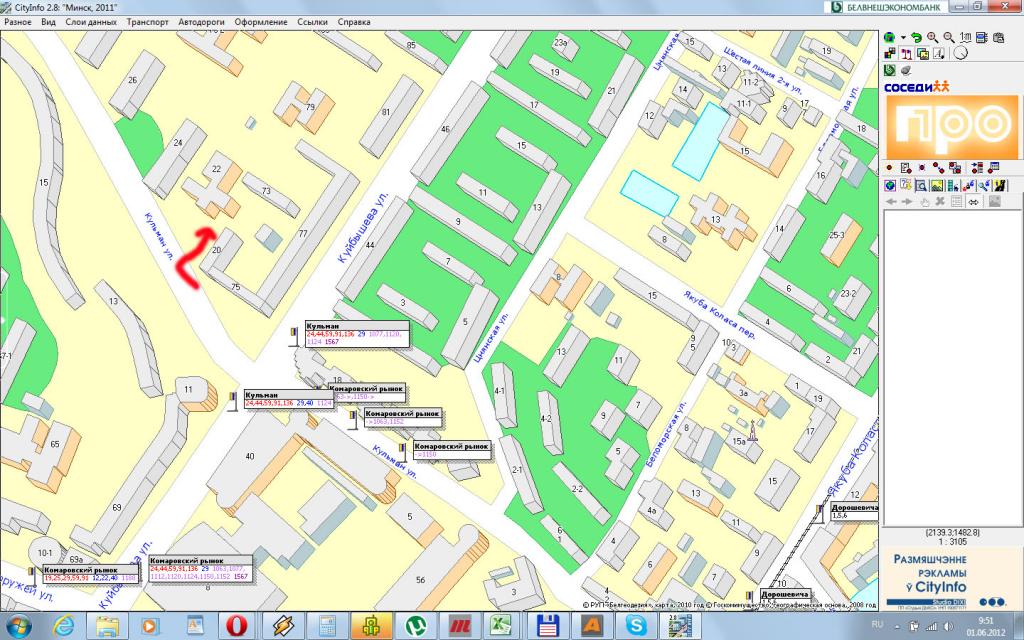Click the Якуба Коласа пер. street label
The width and height of the screenshot is (1024, 640).
pyautogui.click(x=720, y=316)
